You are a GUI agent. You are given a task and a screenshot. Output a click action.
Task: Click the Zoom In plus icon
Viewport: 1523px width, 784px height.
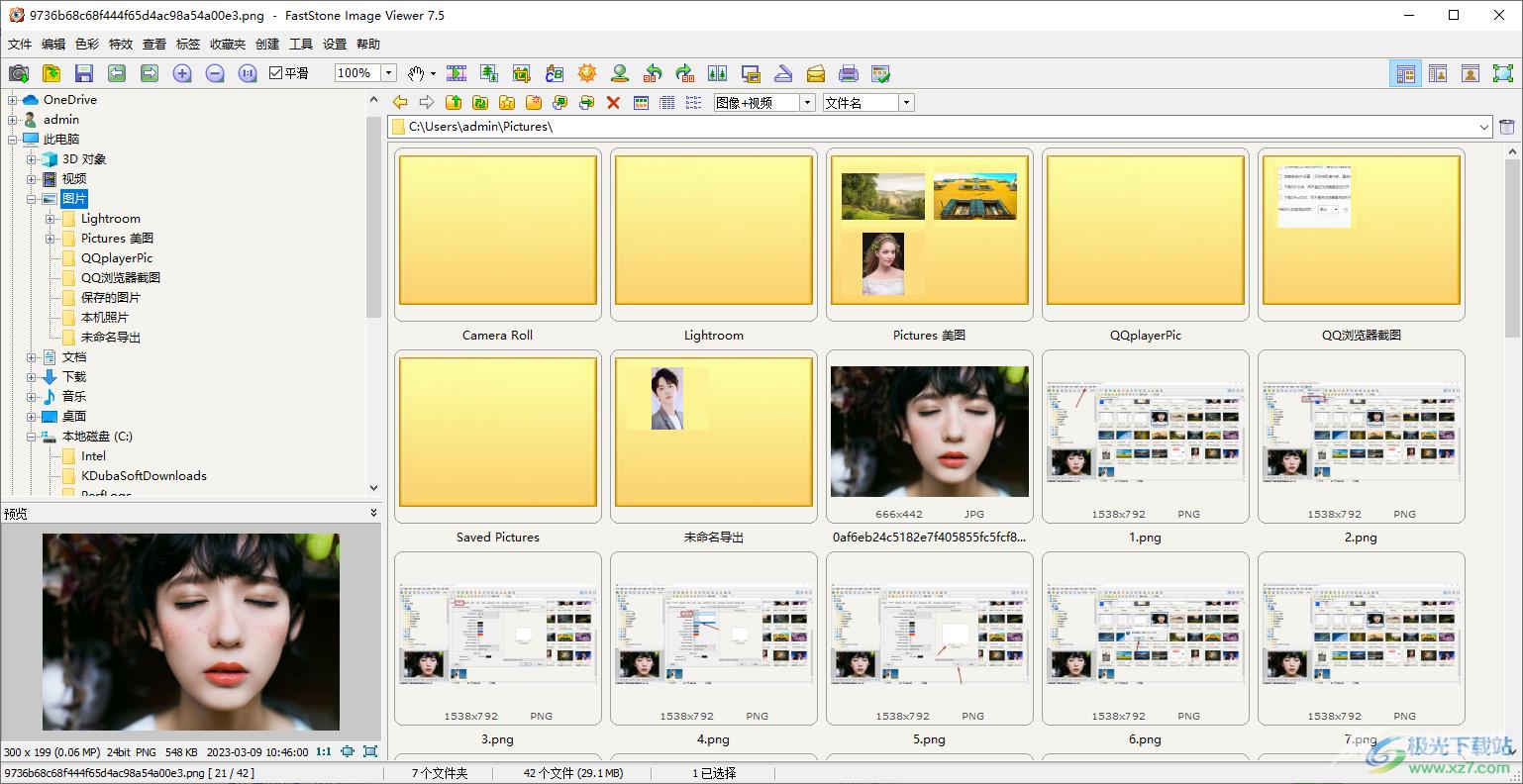[182, 73]
